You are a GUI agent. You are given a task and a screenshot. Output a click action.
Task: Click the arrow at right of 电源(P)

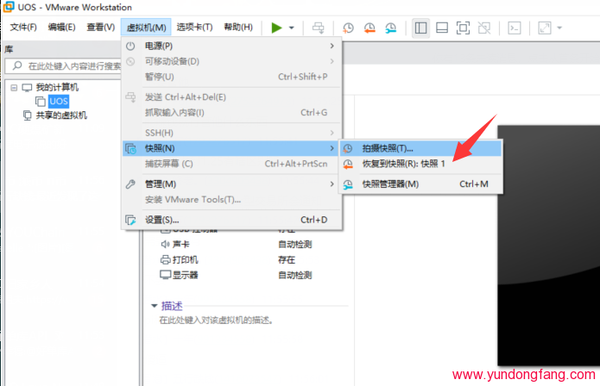coord(332,46)
